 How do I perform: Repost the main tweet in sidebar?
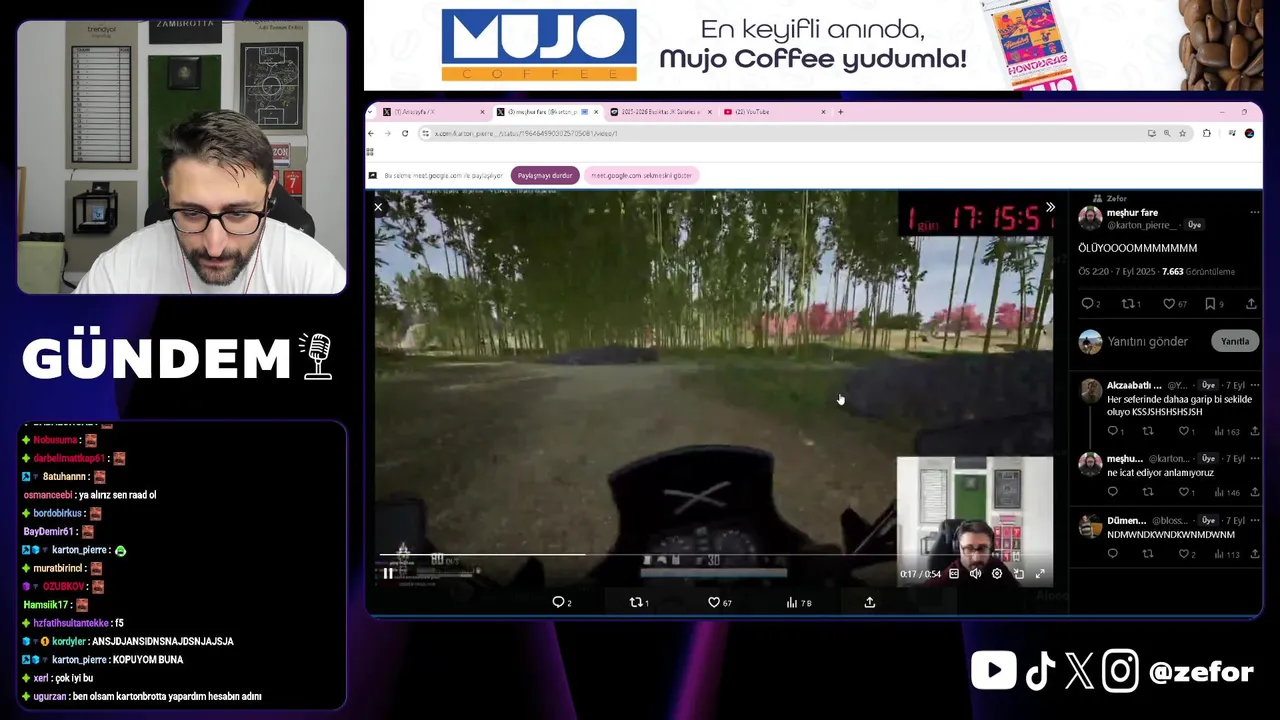1131,304
